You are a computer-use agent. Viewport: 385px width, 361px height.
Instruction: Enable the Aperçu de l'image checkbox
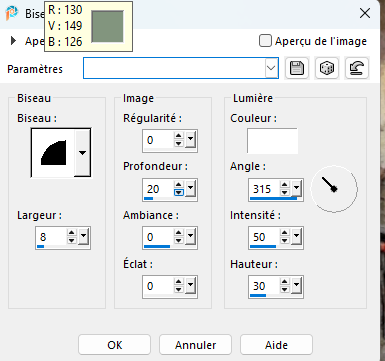click(x=265, y=41)
